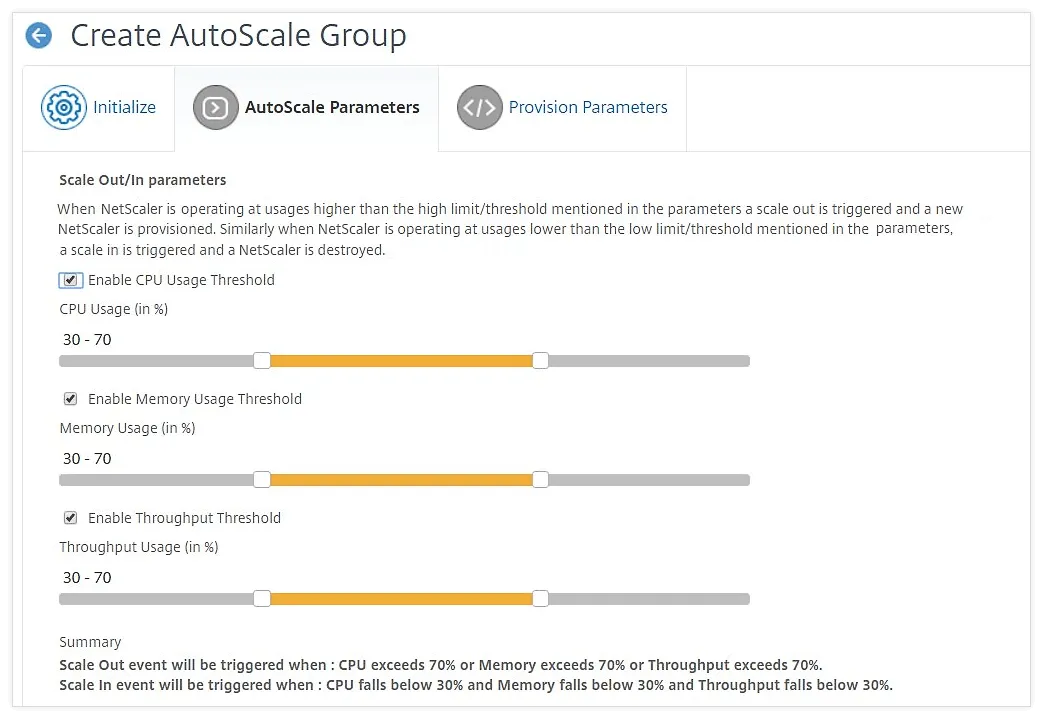Image resolution: width=1043 pixels, height=719 pixels.
Task: Click the orange Throughput Usage range bar
Action: [401, 599]
